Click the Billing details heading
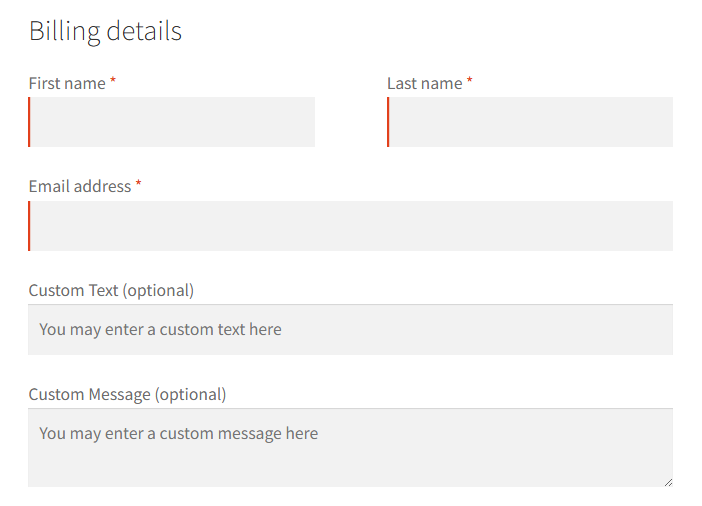702x506 pixels. (x=106, y=31)
